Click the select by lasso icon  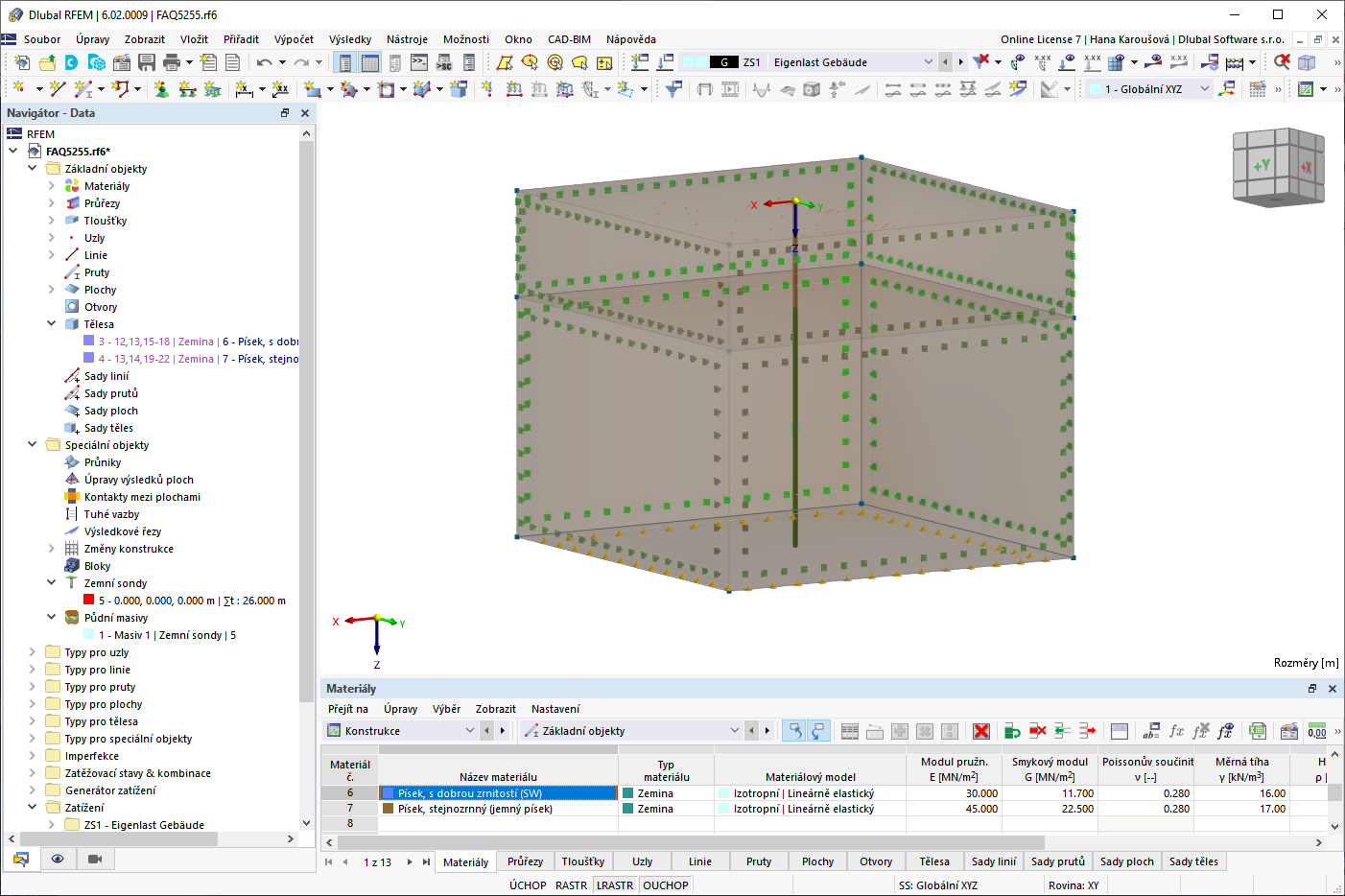[579, 62]
